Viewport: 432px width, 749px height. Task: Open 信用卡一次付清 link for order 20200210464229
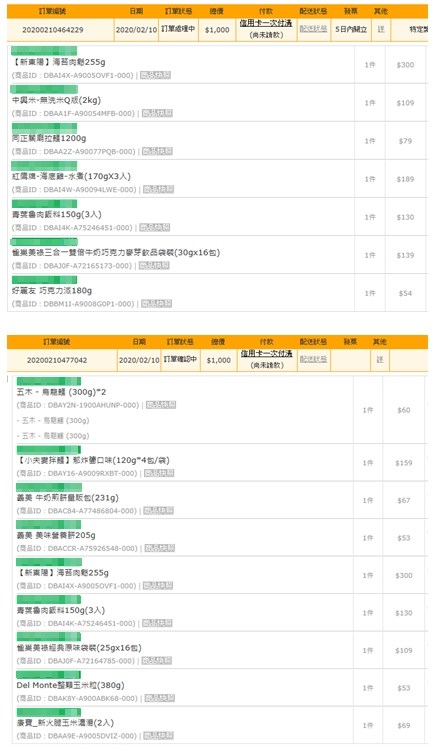coord(266,23)
